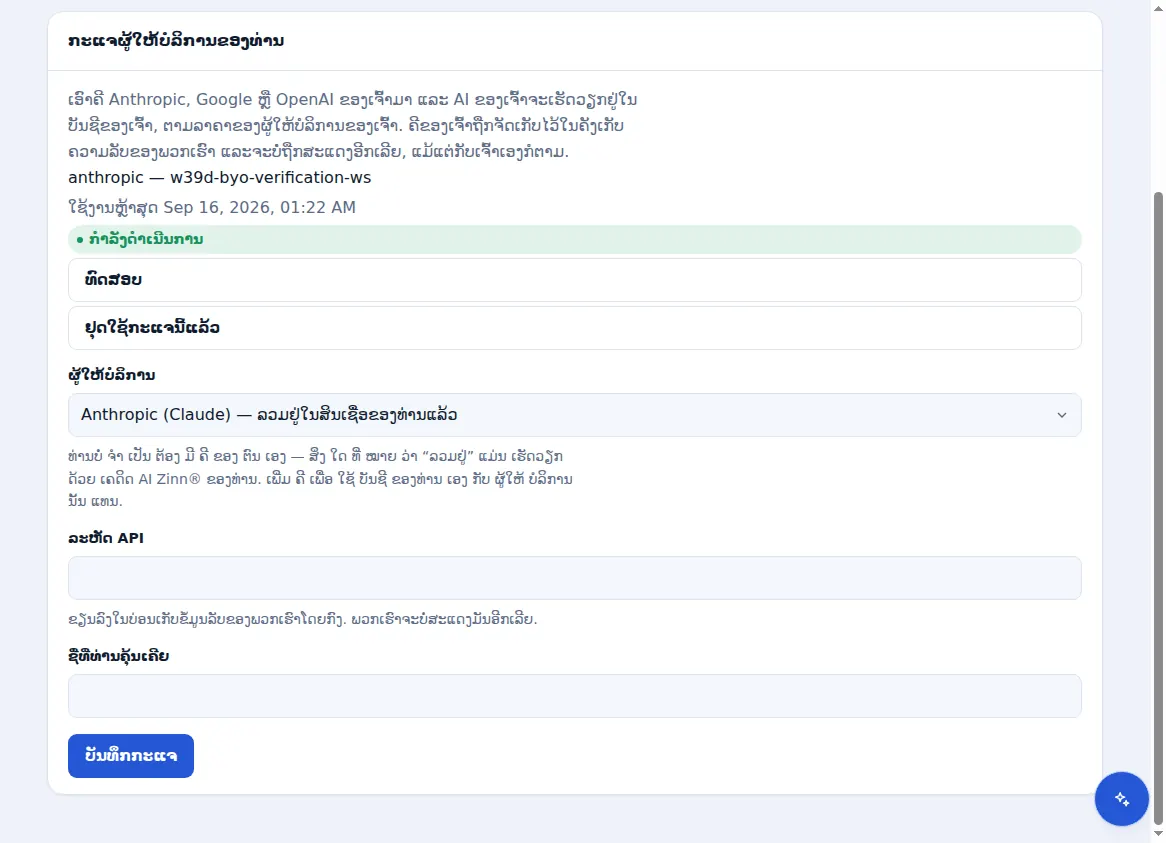
Task: Click the scrollbar up arrow
Action: [1158, 7]
